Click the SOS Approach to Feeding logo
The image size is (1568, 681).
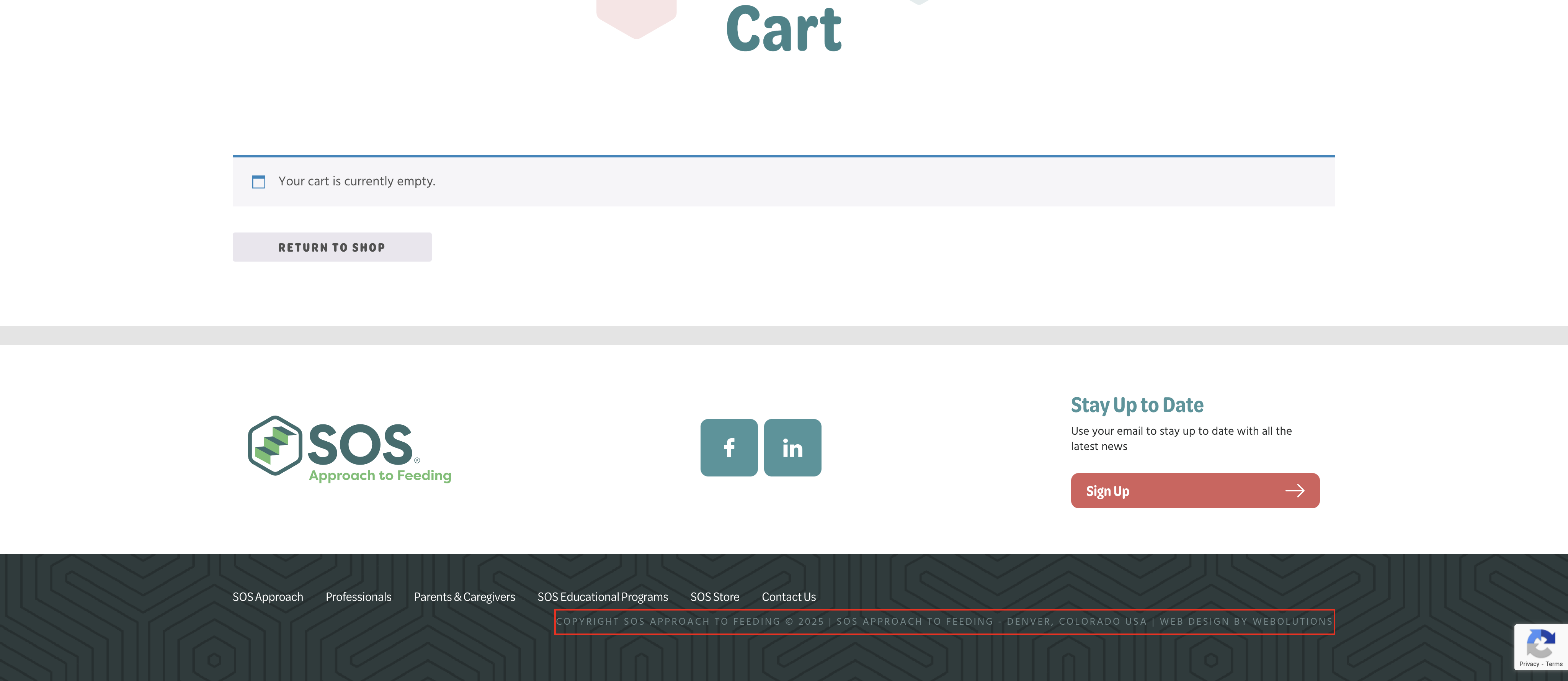[350, 449]
